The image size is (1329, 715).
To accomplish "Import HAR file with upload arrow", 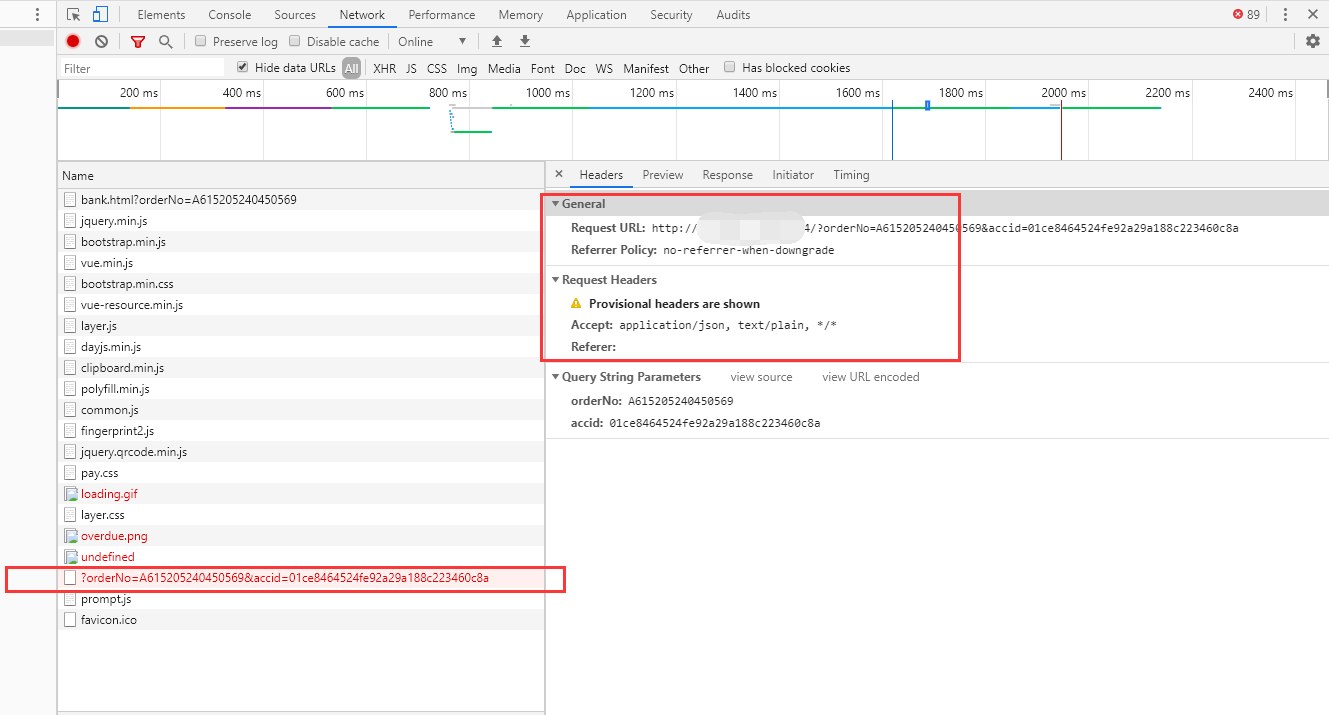I will 496,41.
